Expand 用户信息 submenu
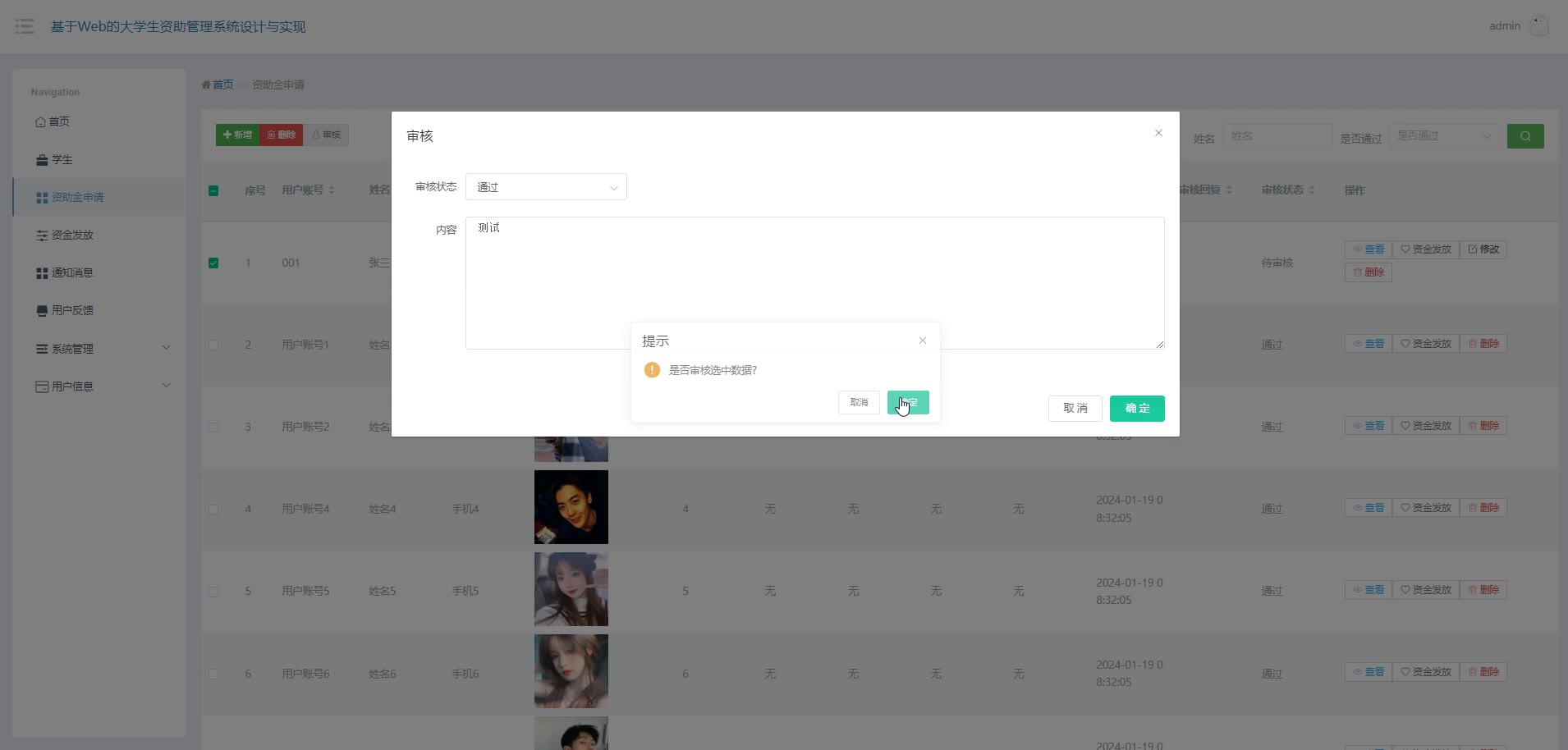 99,386
